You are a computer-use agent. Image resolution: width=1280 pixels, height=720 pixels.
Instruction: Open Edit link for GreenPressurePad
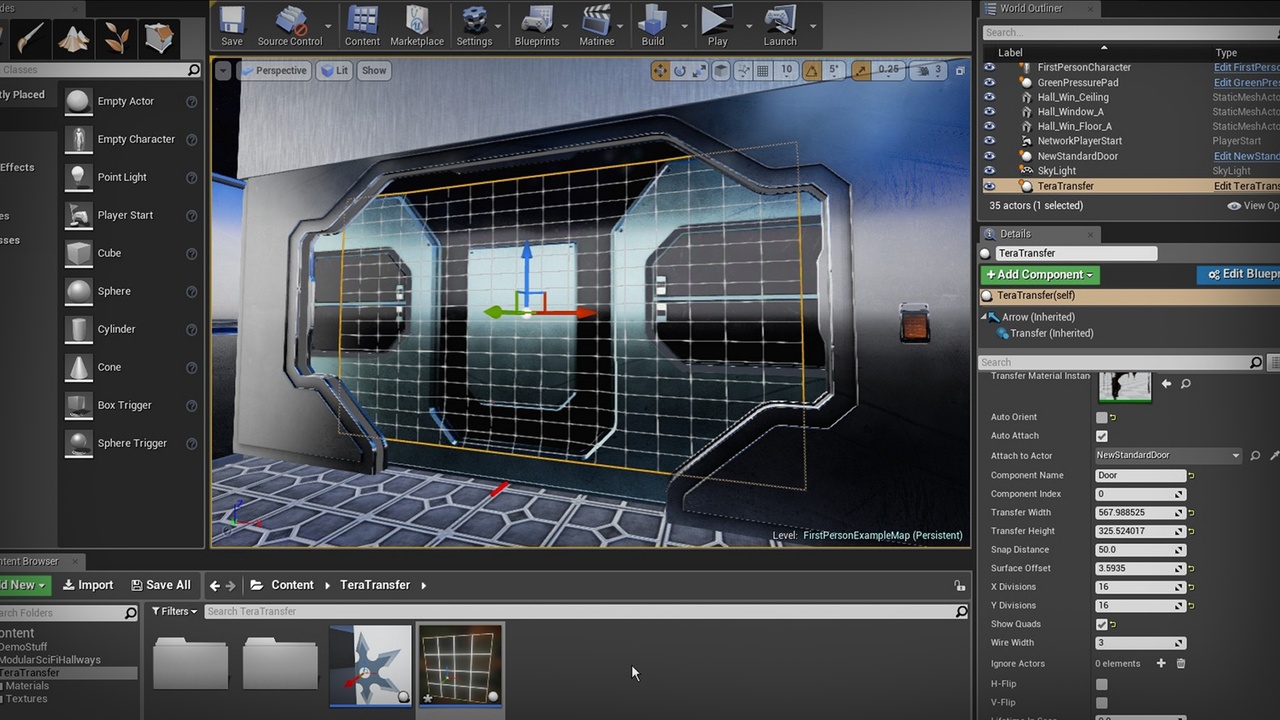pyautogui.click(x=1246, y=83)
